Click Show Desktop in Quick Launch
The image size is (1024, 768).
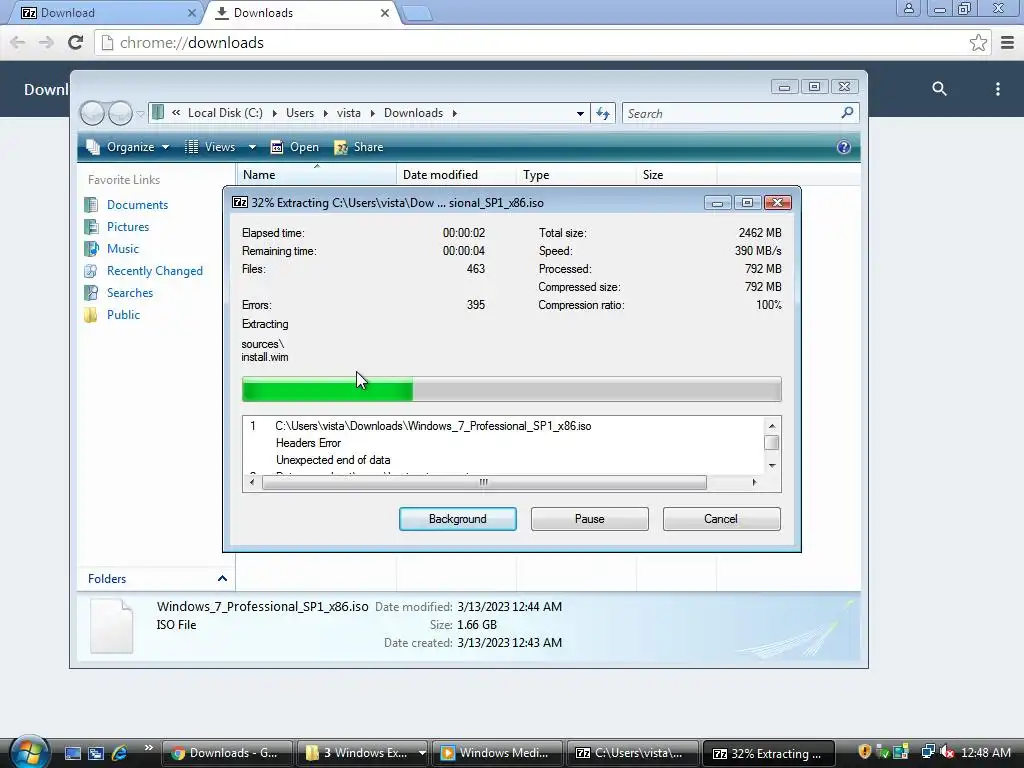tap(73, 753)
